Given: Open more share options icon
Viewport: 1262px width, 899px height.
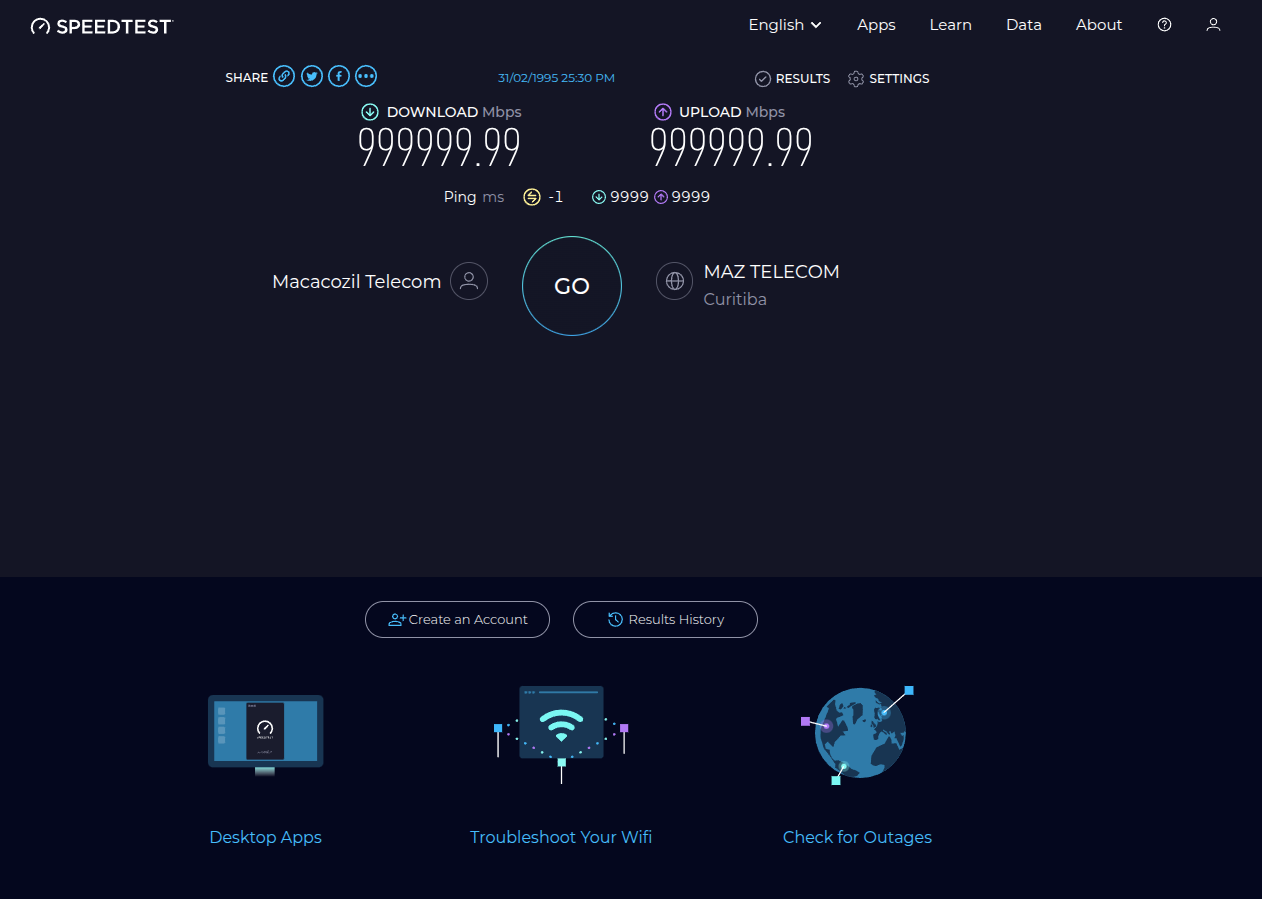Looking at the screenshot, I should click(366, 76).
